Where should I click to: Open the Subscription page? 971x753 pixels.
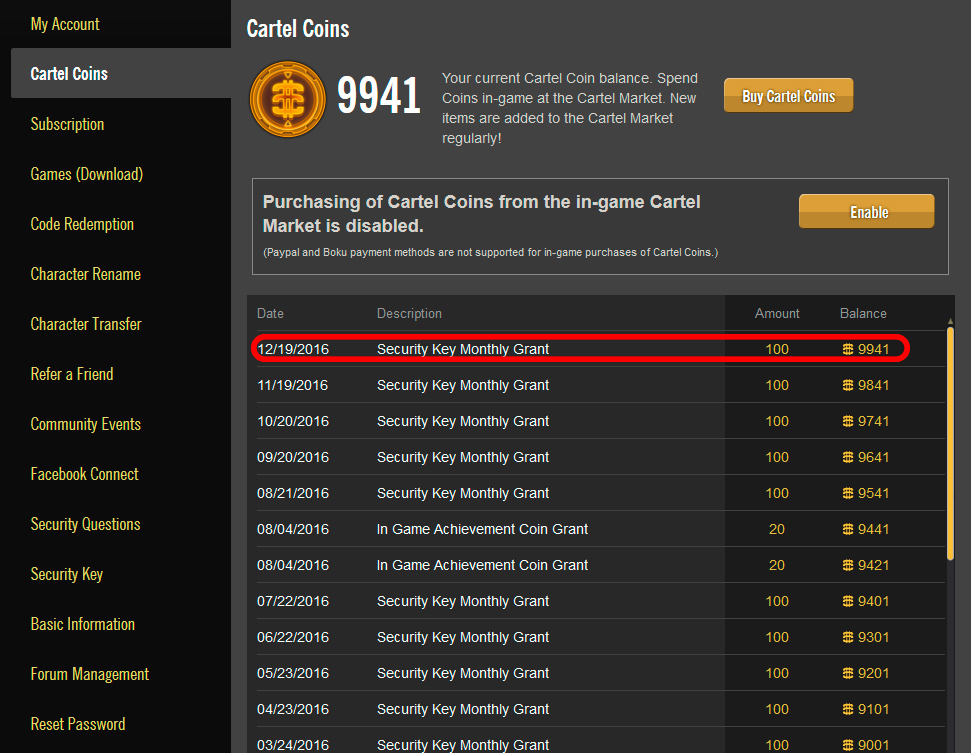67,124
